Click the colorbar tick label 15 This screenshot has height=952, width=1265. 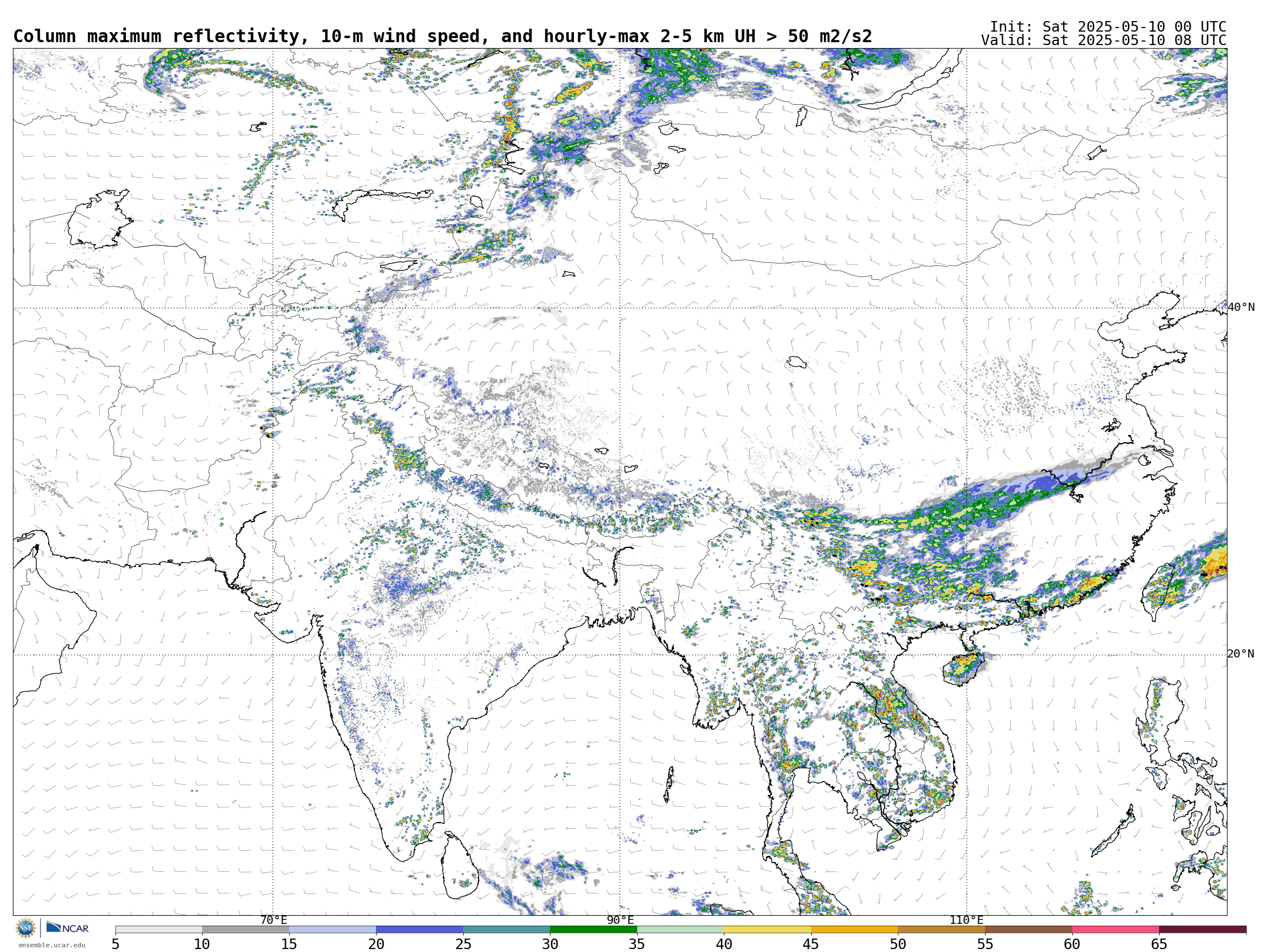click(x=289, y=944)
